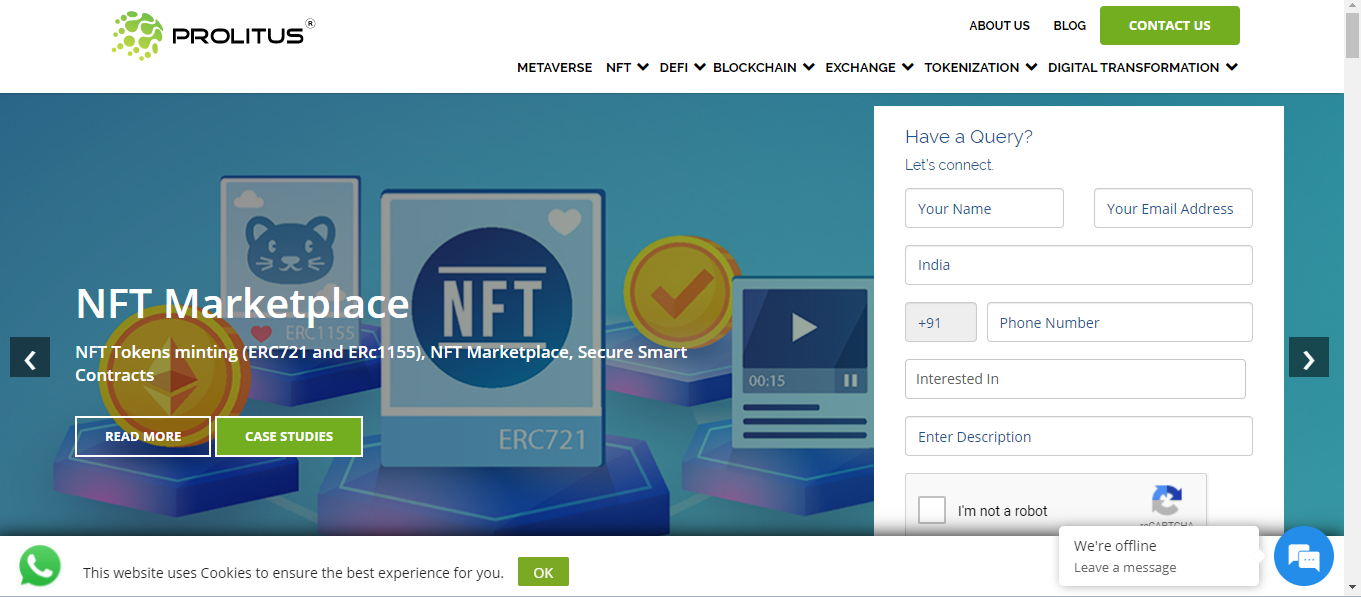Expand the DEFI menu dropdown

click(682, 68)
